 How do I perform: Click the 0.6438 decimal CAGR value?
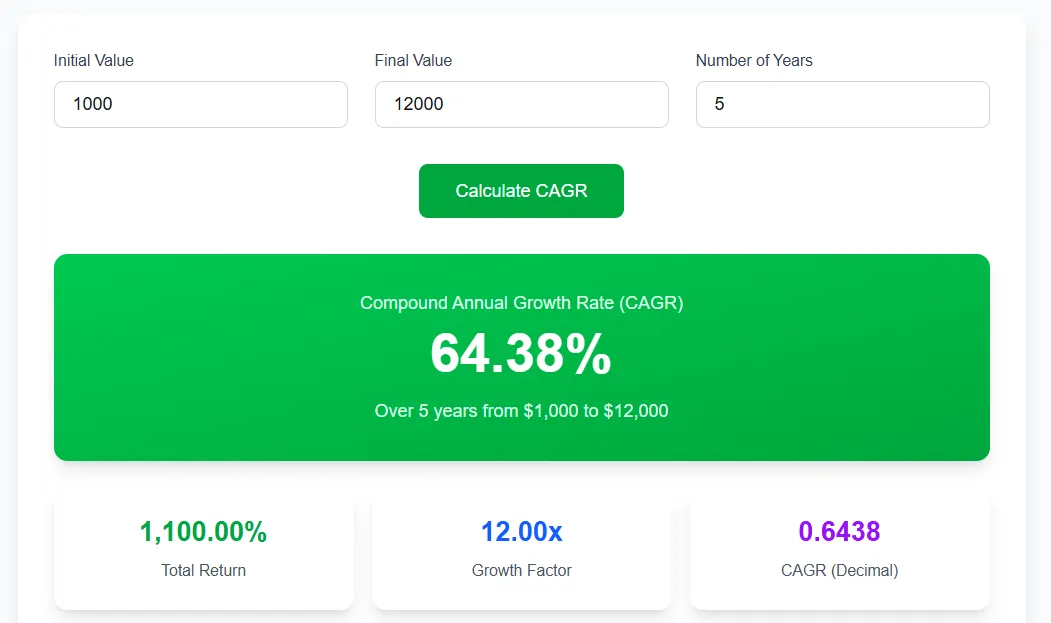[839, 532]
